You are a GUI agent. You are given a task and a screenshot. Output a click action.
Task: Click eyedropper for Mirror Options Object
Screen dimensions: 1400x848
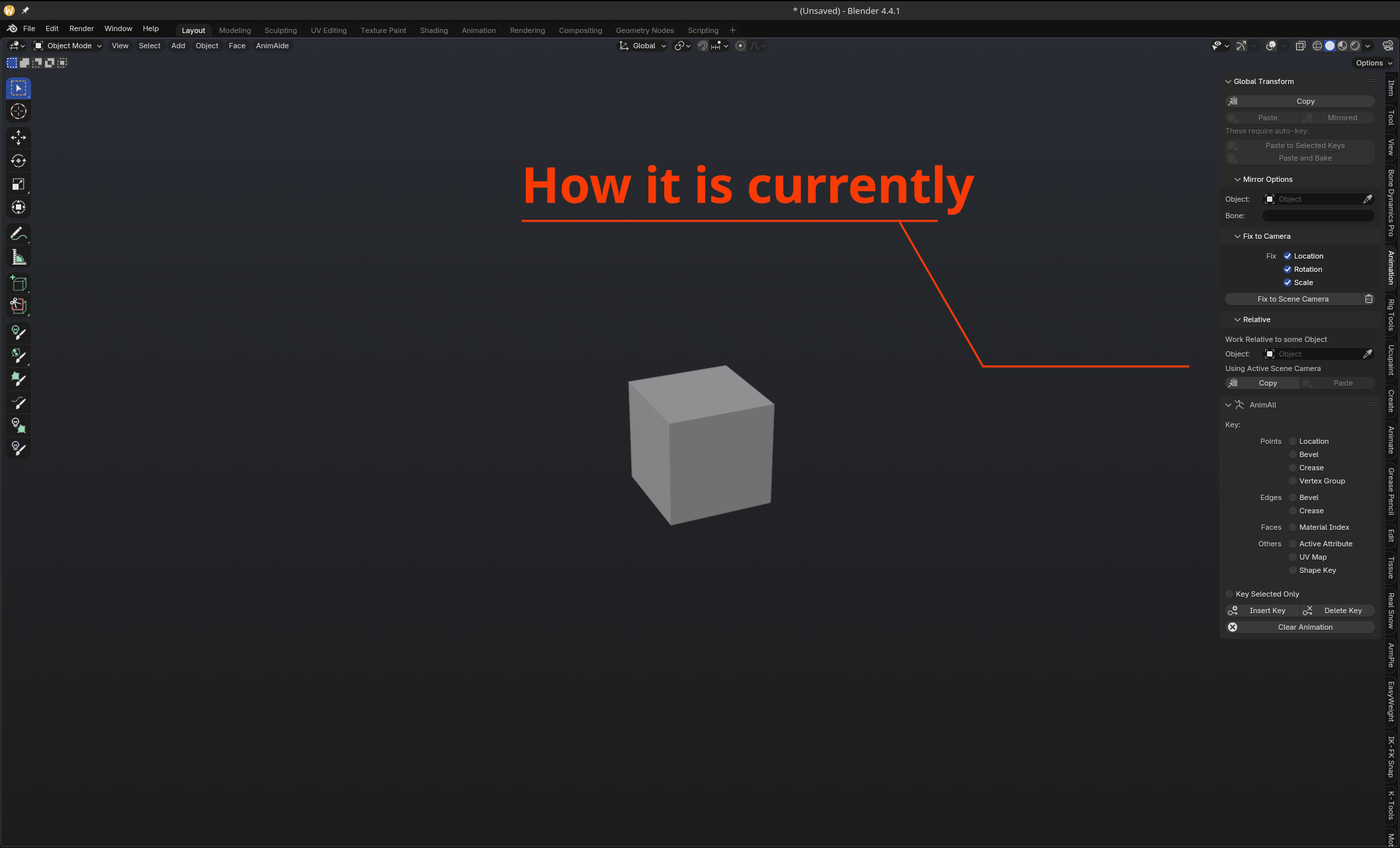[1368, 199]
